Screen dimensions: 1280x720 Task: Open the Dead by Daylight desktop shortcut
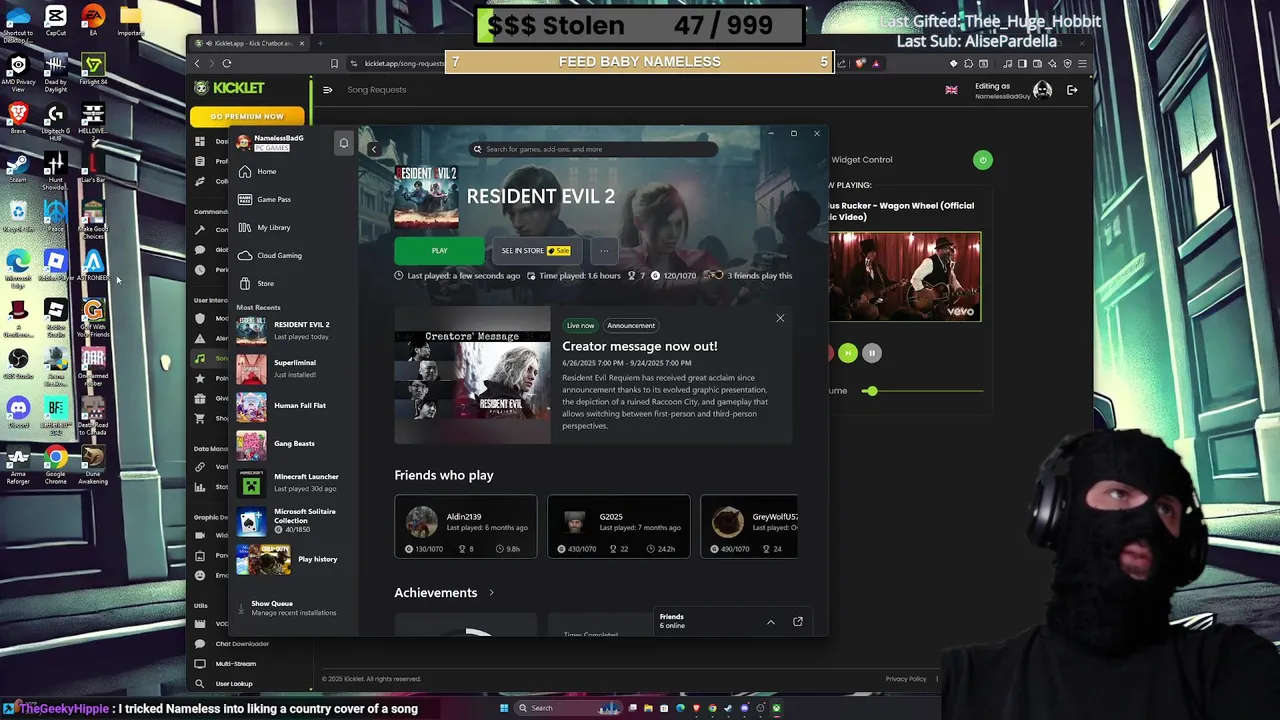pos(55,74)
